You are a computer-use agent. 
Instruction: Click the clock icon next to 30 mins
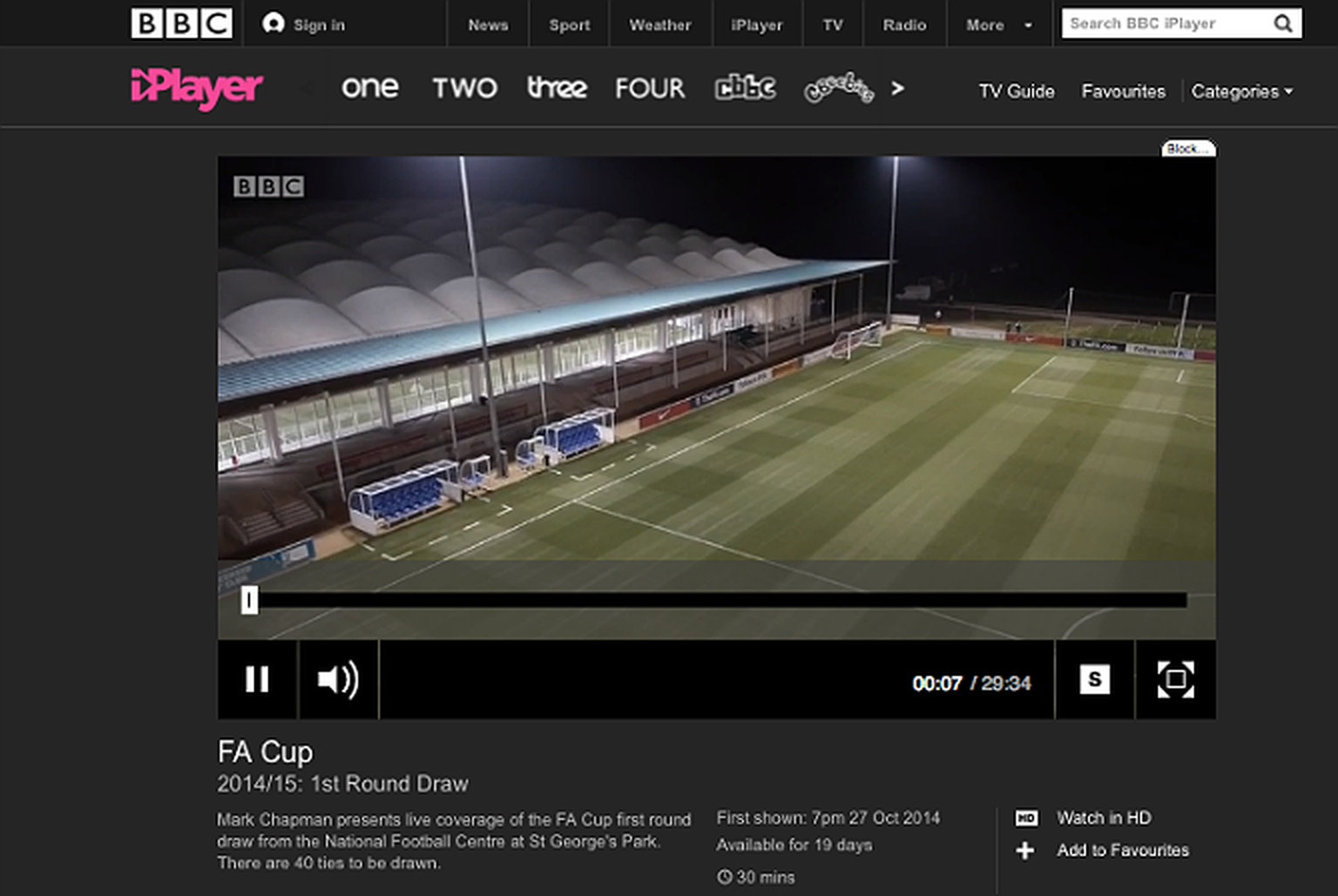tap(724, 877)
